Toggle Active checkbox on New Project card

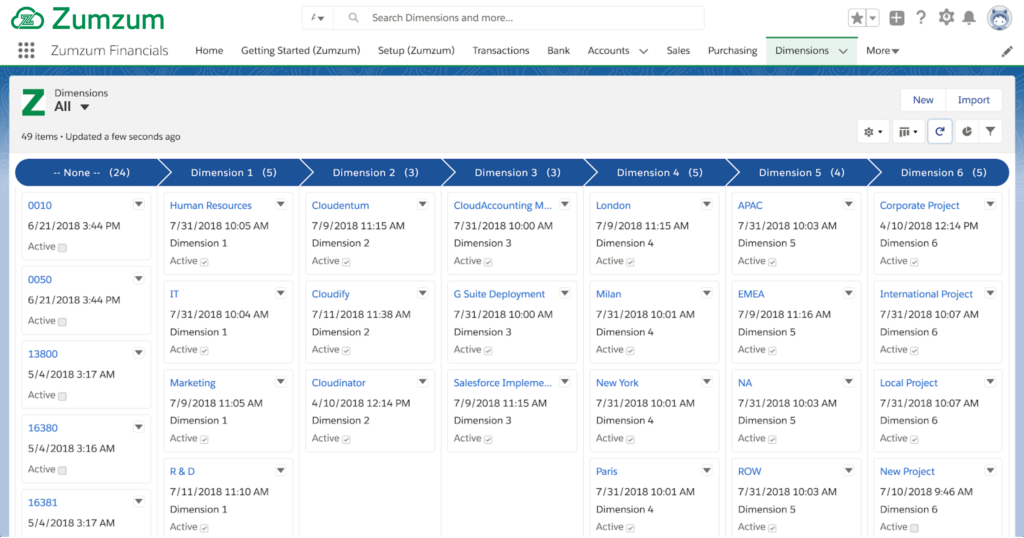point(914,528)
